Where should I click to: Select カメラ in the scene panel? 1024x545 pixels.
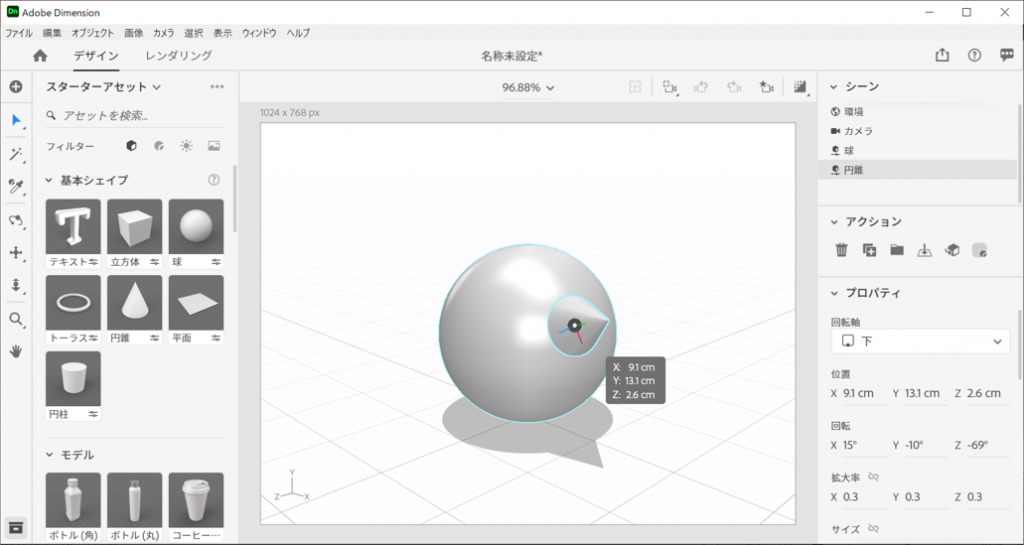857,131
